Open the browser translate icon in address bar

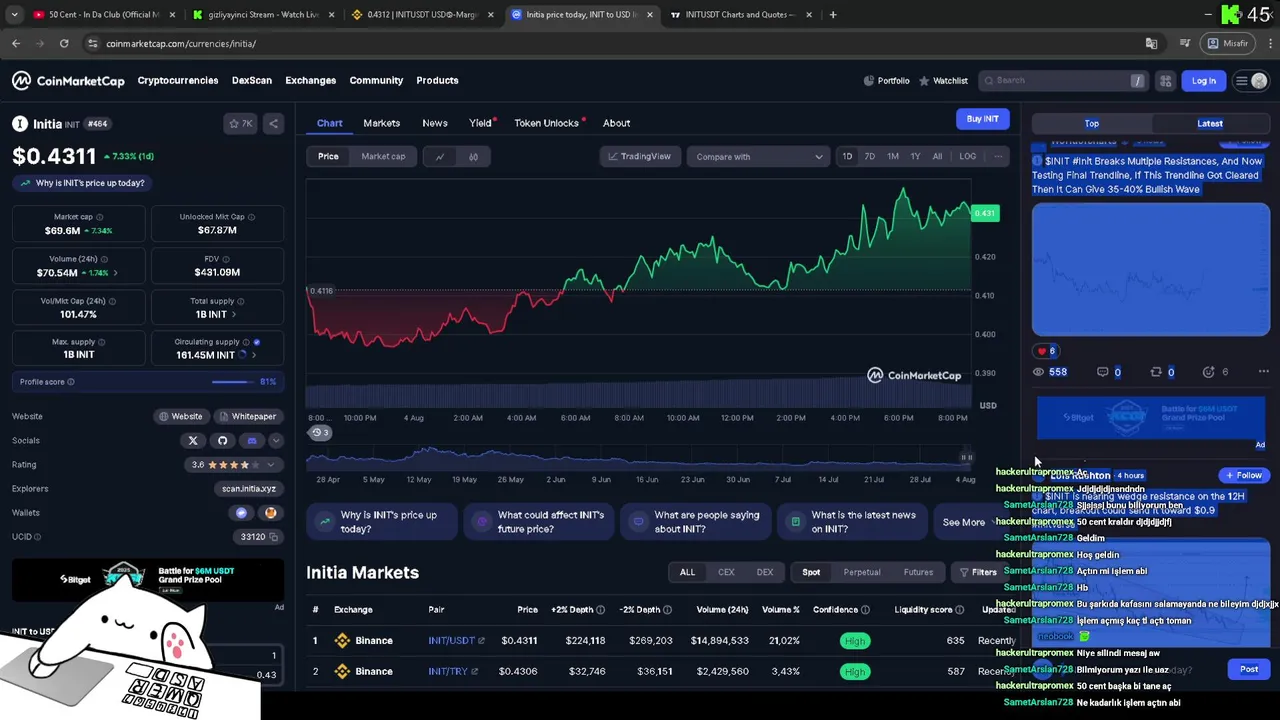1151,43
